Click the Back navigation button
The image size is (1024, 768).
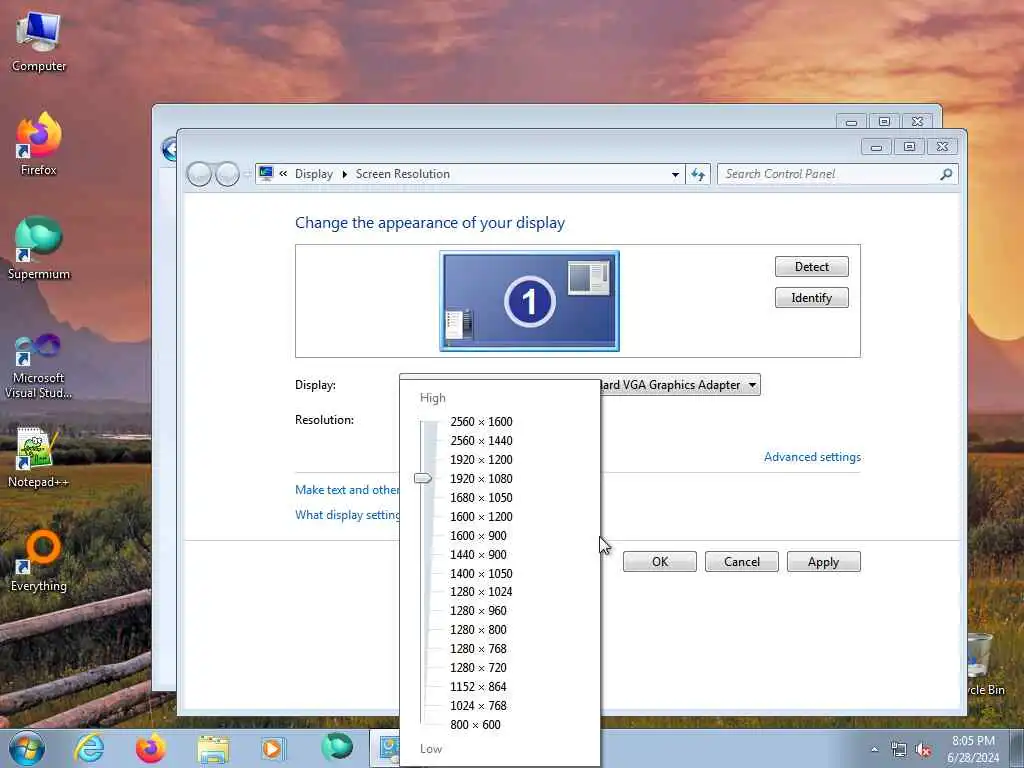tap(199, 174)
